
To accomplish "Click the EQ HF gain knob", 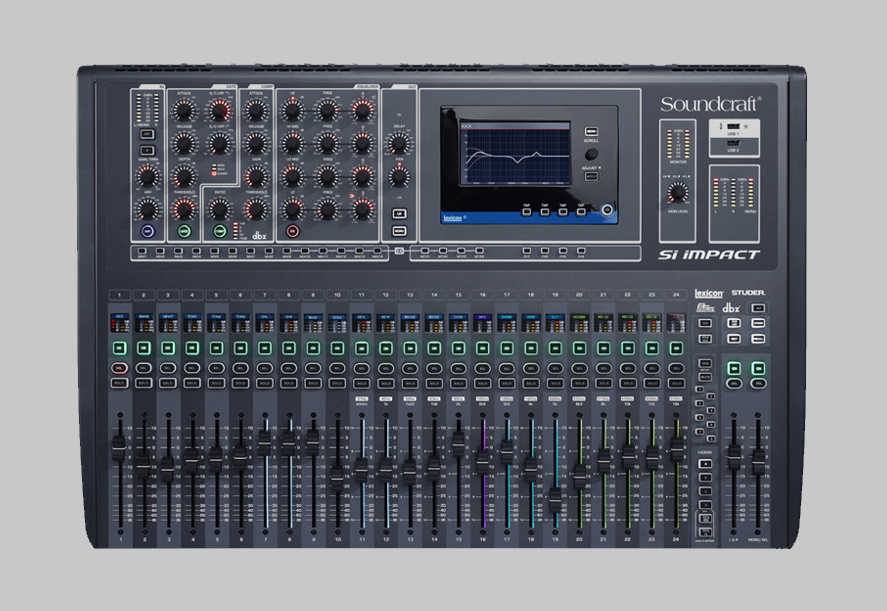I will (x=292, y=110).
